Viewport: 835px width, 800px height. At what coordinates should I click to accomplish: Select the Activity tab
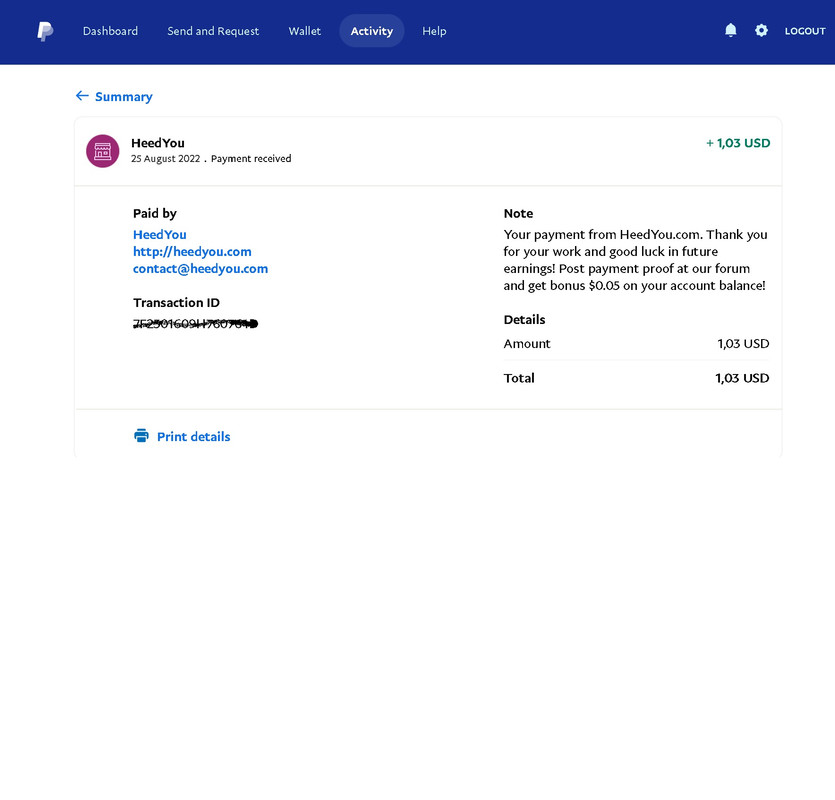point(372,31)
